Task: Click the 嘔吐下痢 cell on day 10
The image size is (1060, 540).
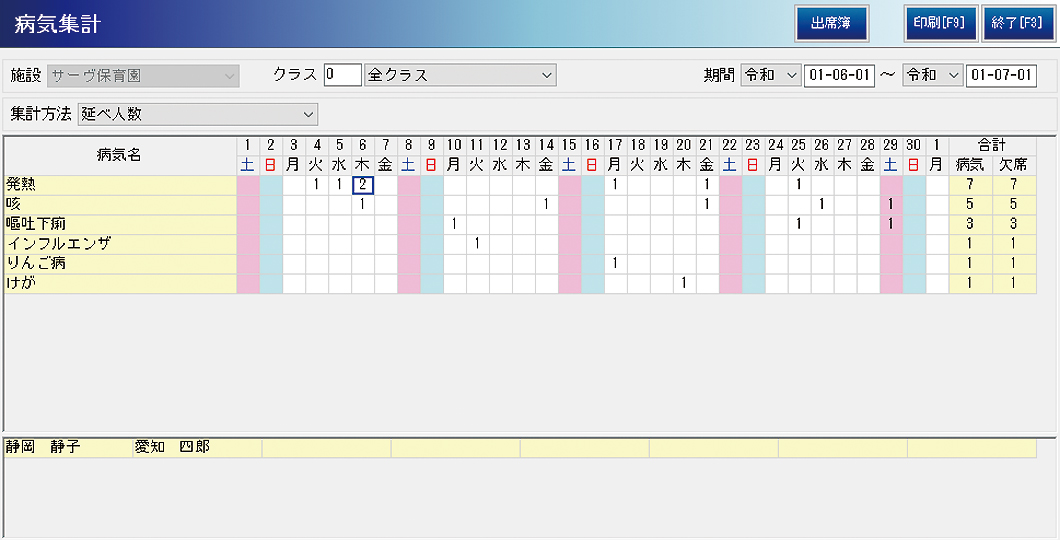Action: [454, 223]
